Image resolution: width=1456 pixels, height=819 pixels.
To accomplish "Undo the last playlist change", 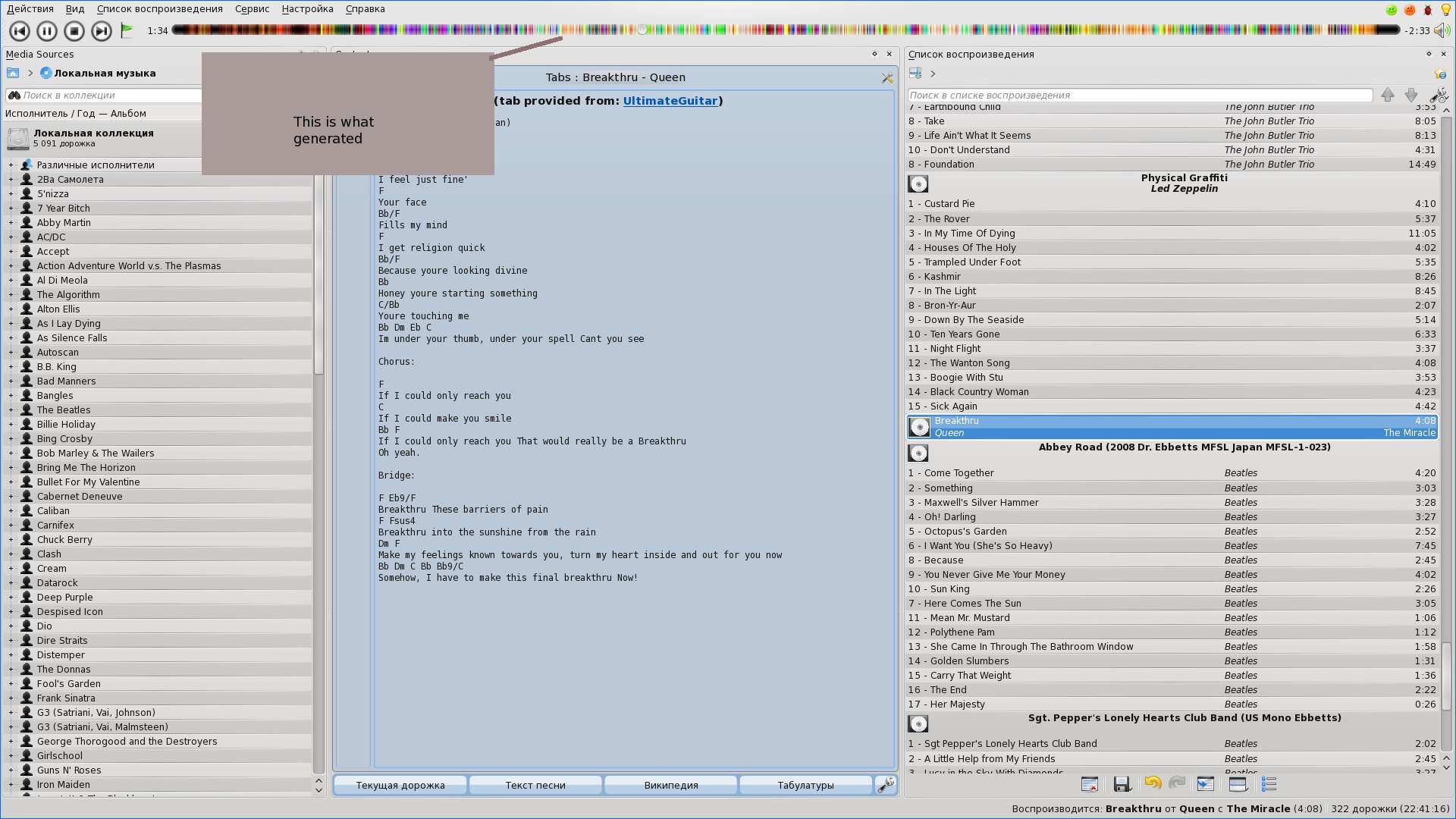I will coord(1153,783).
